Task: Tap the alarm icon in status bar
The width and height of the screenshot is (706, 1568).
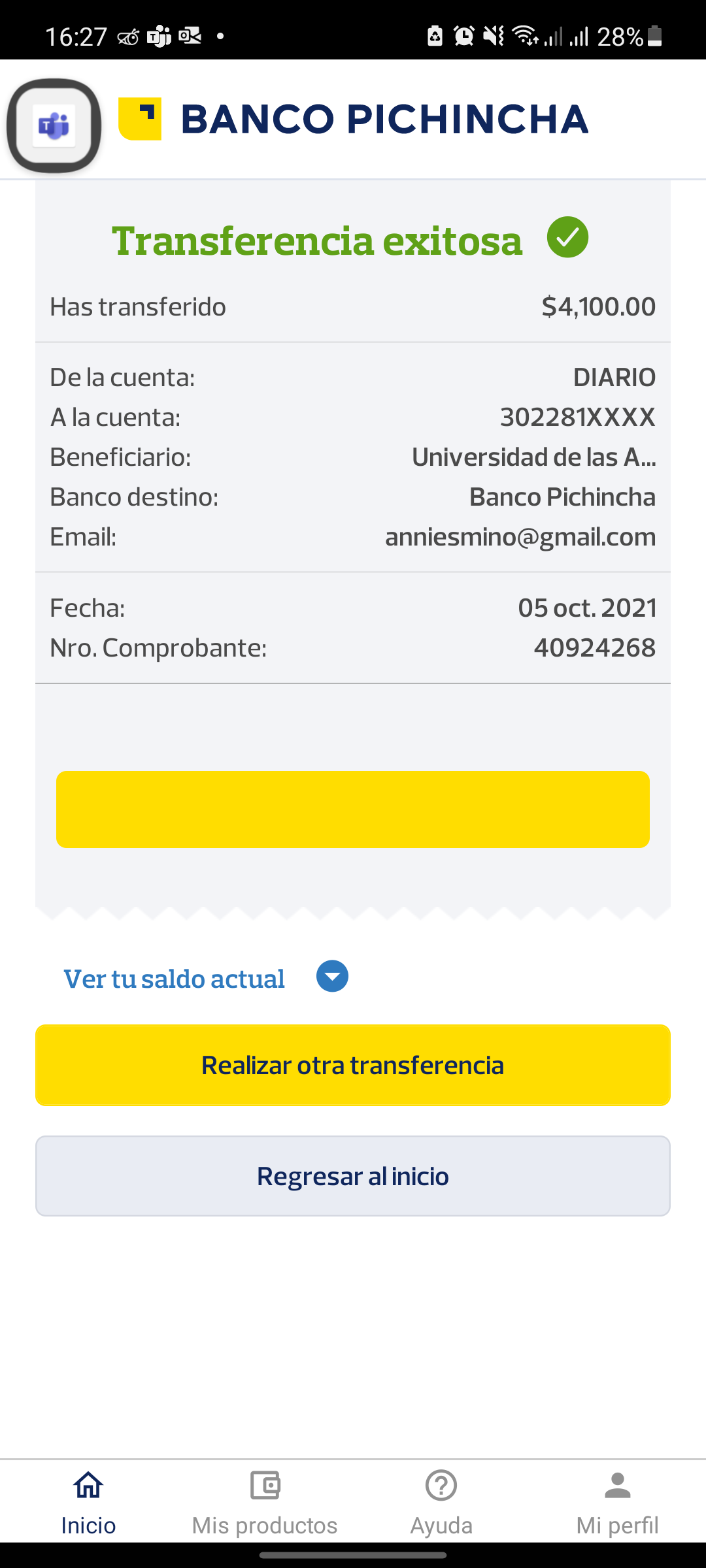Action: [x=464, y=36]
